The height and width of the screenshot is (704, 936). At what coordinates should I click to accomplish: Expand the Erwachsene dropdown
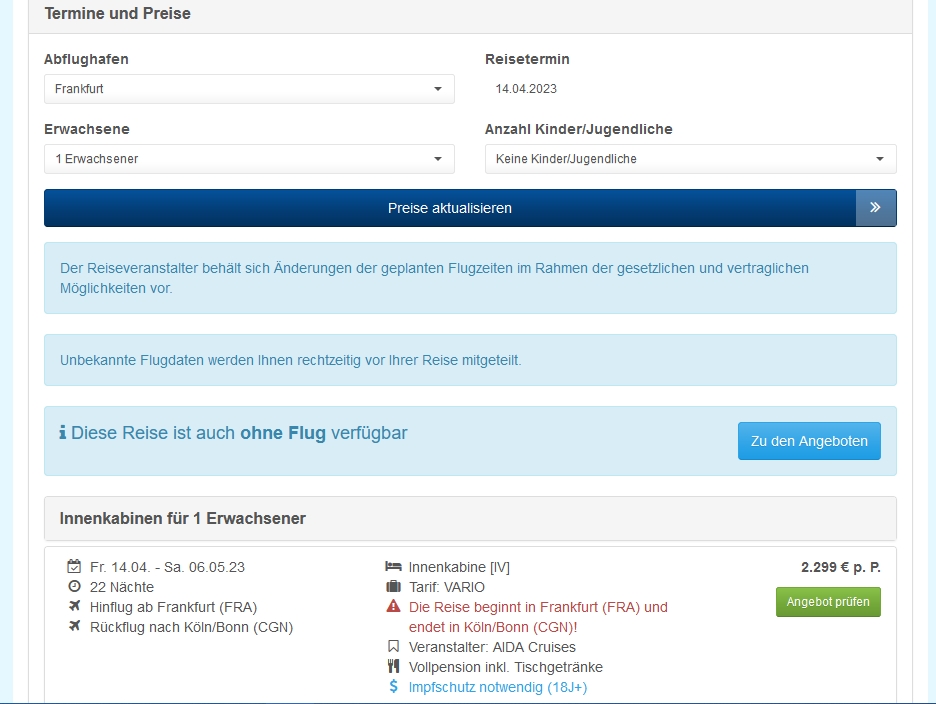coord(249,159)
